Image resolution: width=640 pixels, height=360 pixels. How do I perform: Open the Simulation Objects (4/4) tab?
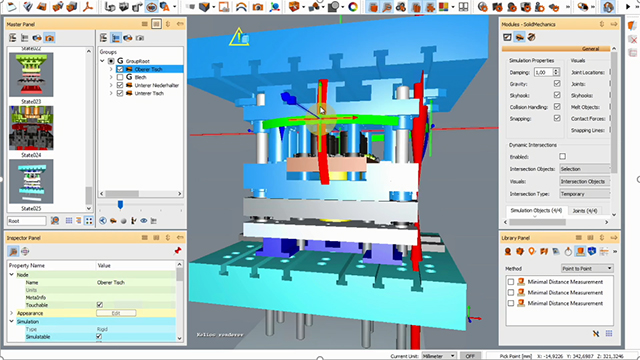coord(536,211)
